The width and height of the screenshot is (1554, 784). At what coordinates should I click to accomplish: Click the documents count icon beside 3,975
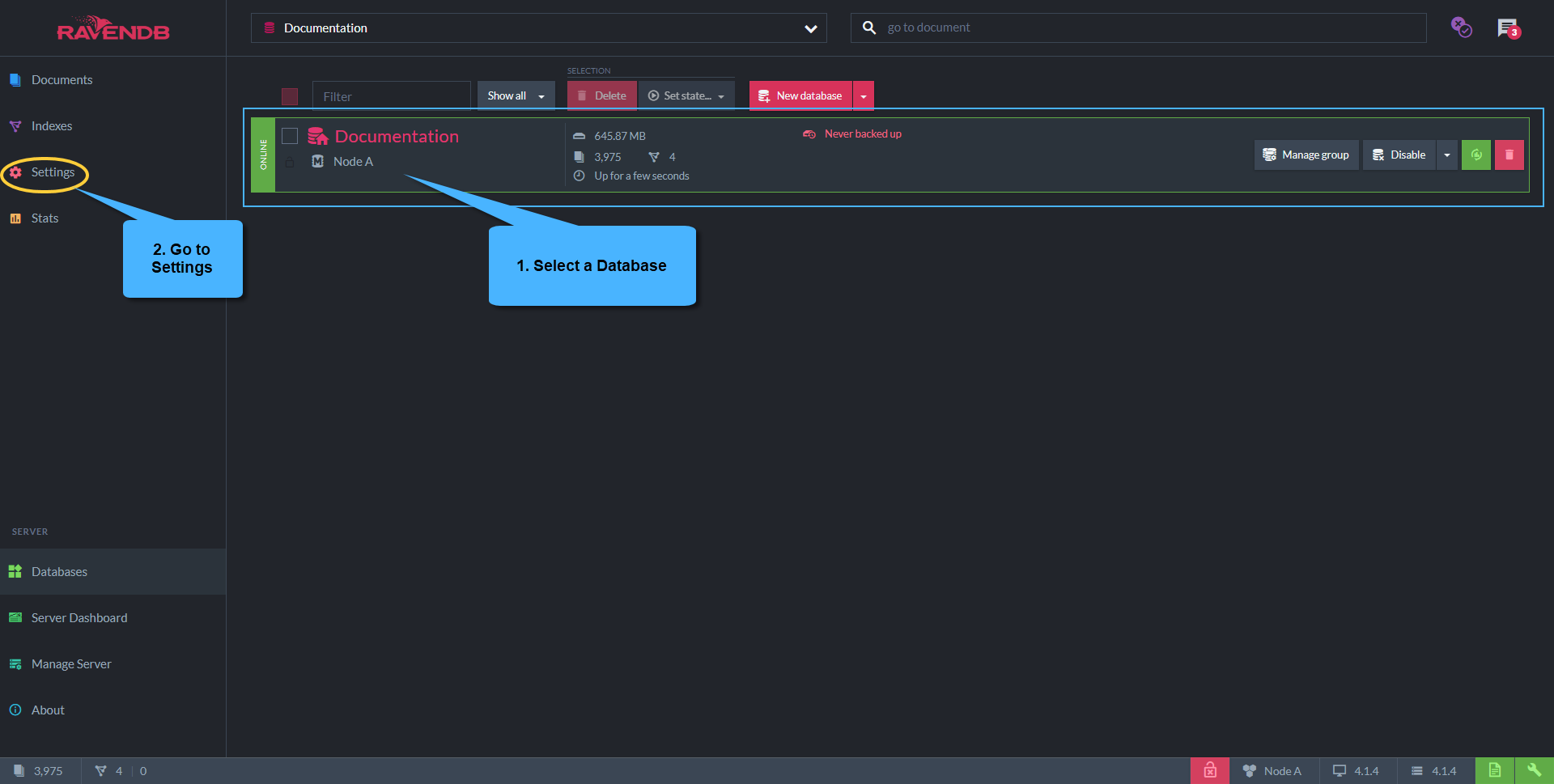[579, 157]
